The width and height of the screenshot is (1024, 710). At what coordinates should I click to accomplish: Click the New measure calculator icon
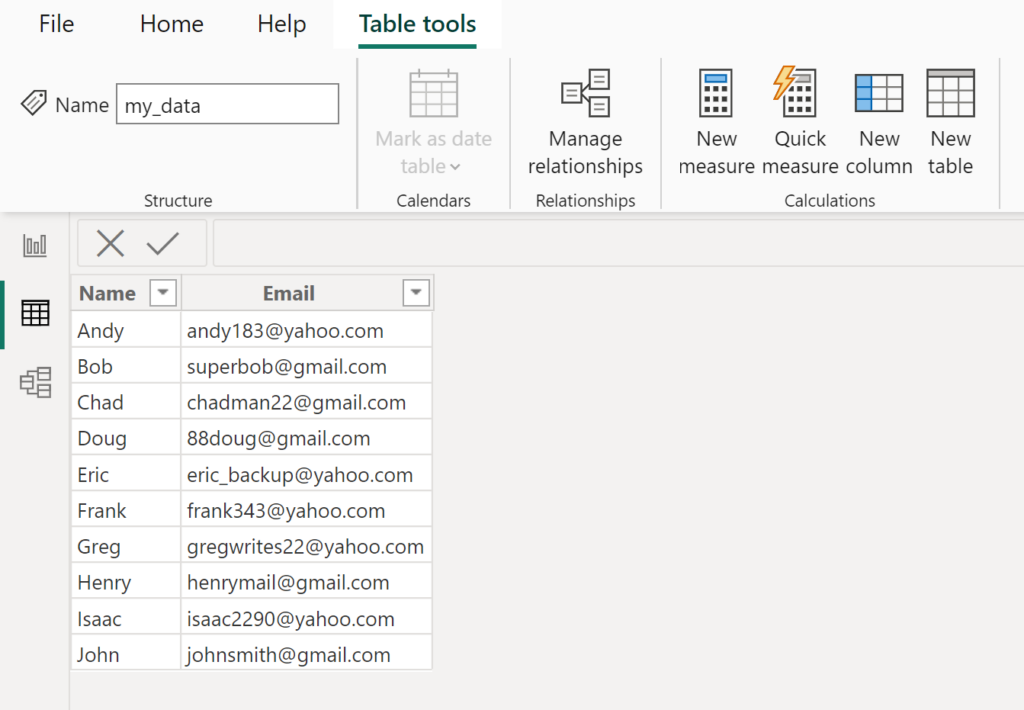[716, 95]
